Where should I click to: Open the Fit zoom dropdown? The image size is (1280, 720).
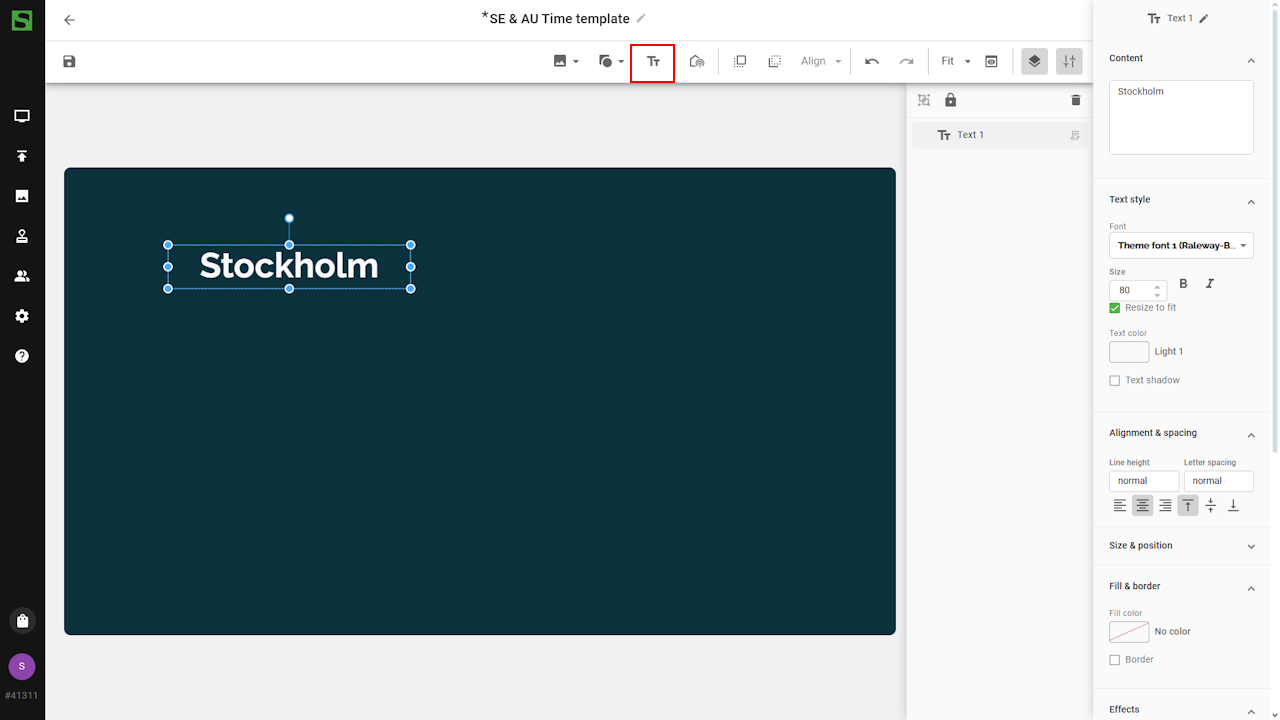coord(955,62)
